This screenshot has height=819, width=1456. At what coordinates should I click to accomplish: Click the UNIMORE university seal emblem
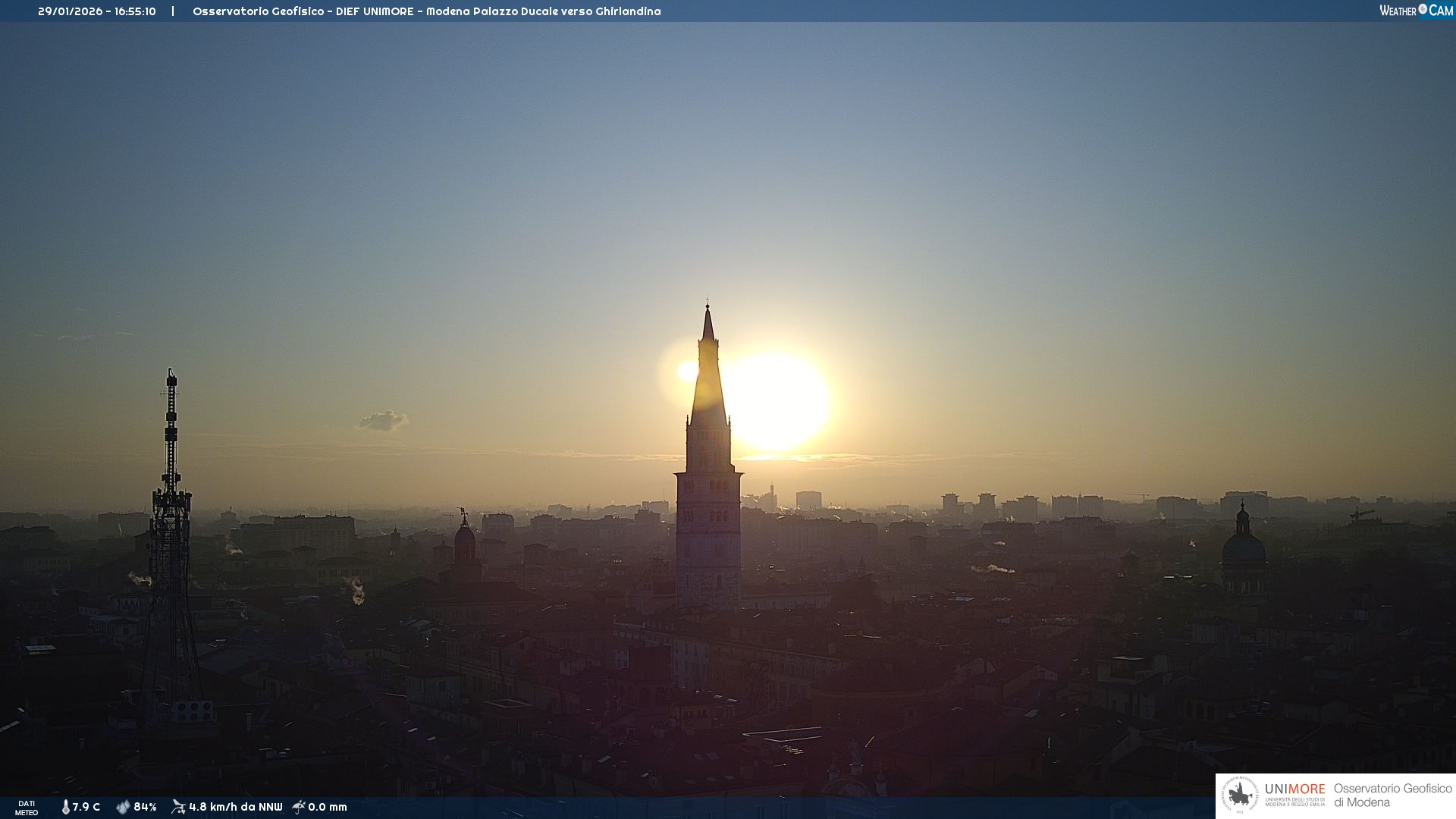coord(1240,795)
